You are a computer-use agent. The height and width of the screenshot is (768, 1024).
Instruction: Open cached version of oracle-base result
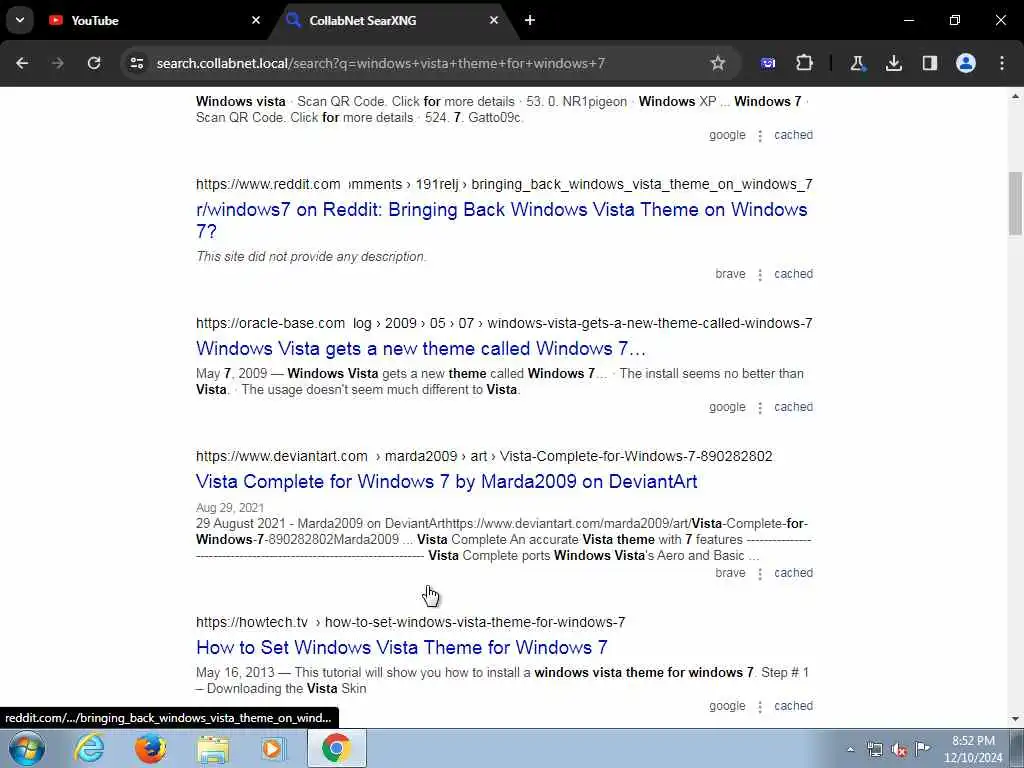tap(793, 407)
